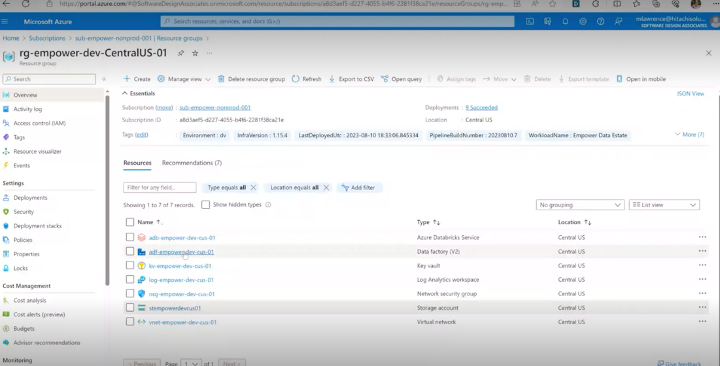Click the virtual network icon for vnet-empower-dev-cus-01
Image resolution: width=720 pixels, height=366 pixels.
click(x=141, y=322)
